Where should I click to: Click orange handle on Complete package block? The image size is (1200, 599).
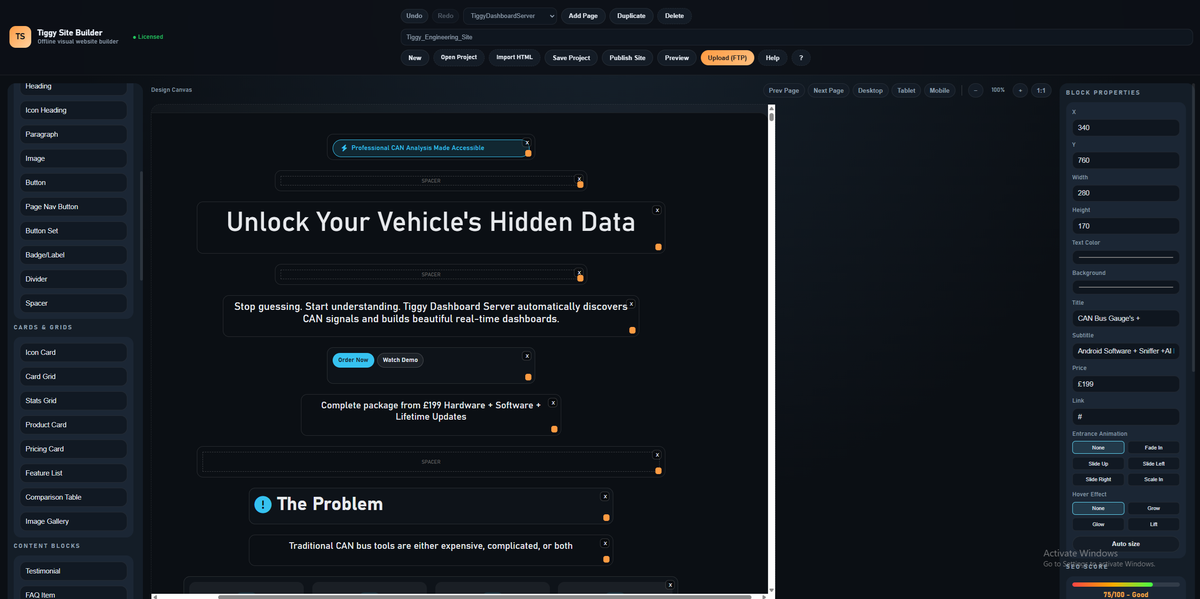pyautogui.click(x=554, y=429)
